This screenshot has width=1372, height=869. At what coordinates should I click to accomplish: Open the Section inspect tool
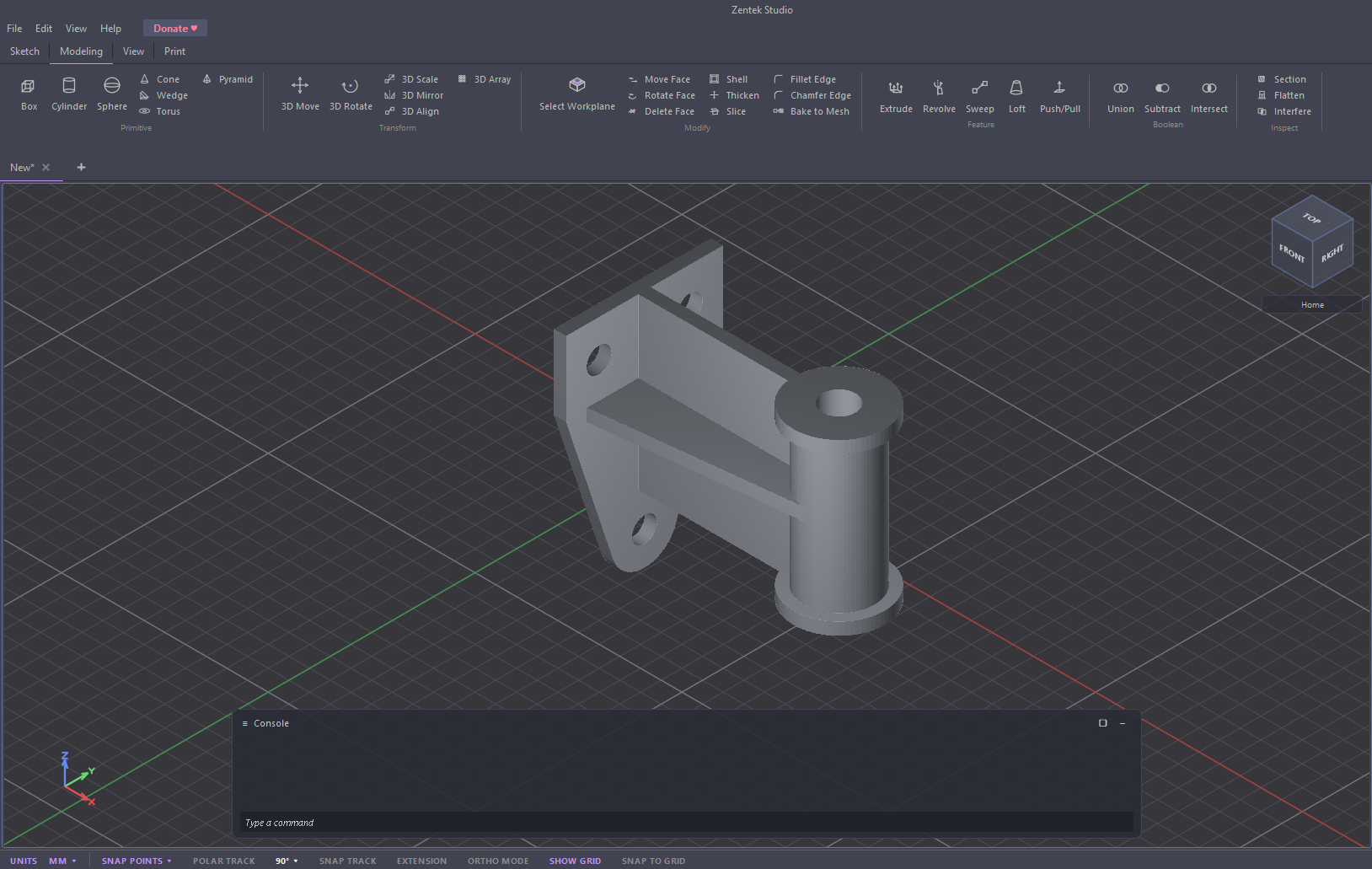[1282, 79]
